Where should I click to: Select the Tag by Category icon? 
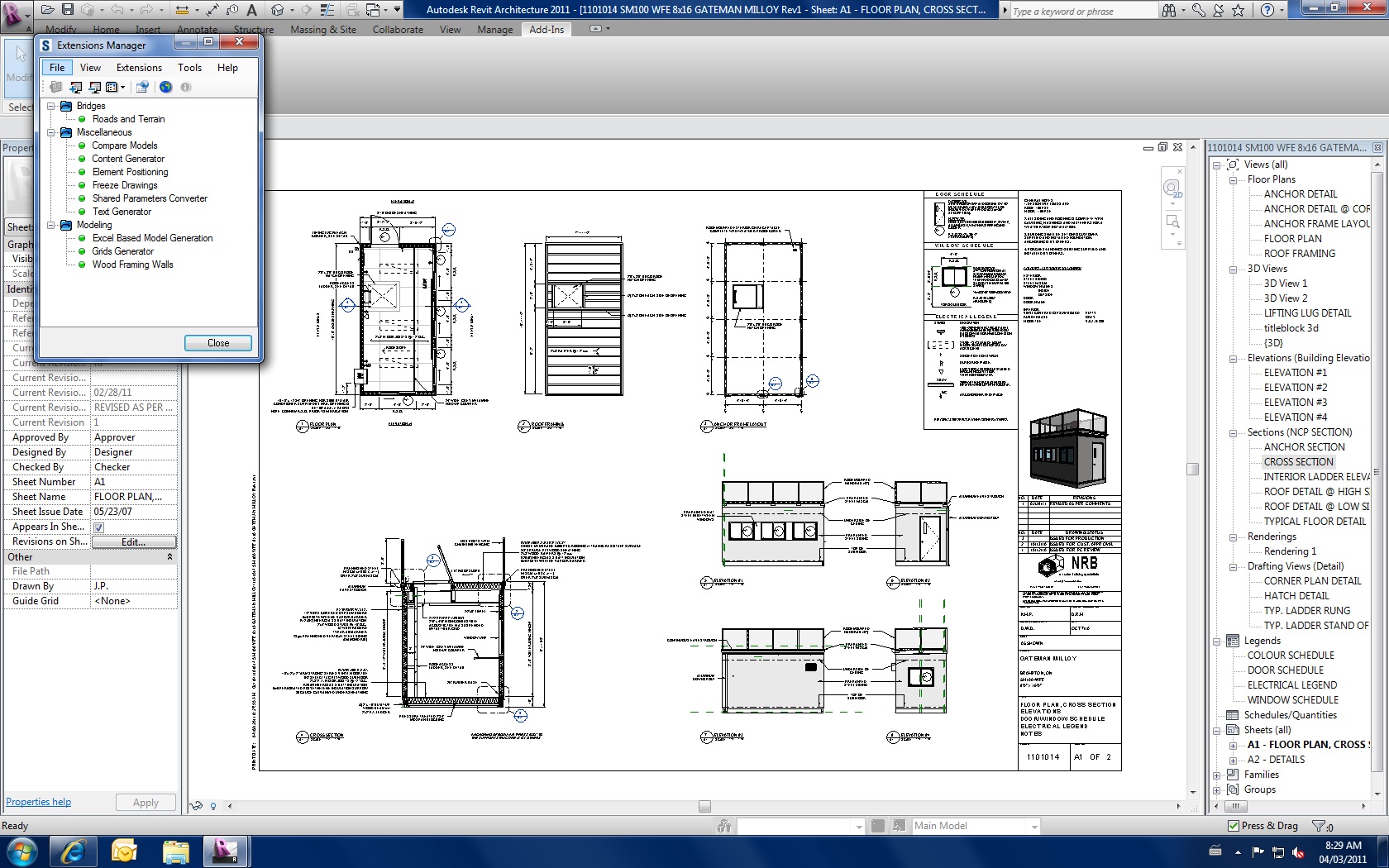tap(232, 10)
